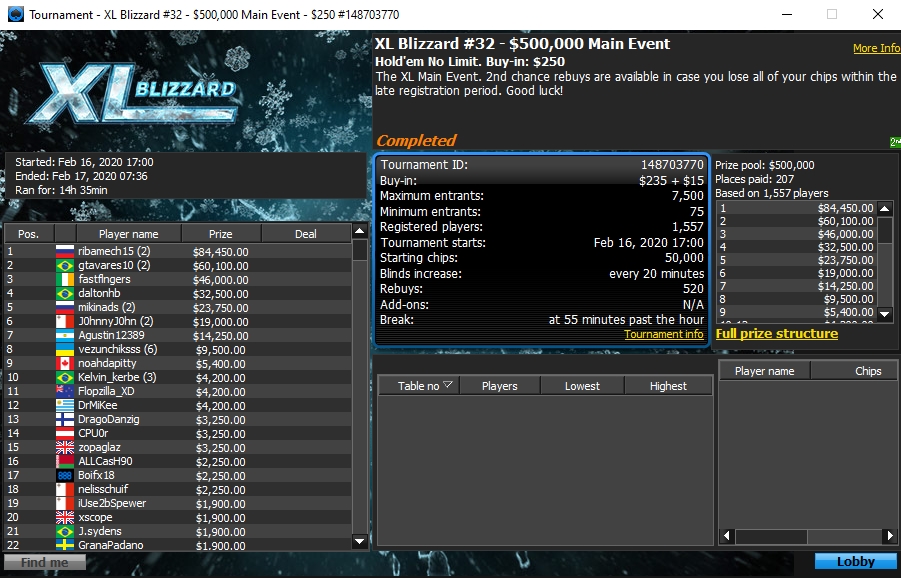Screen dimensions: 901x578
Task: Open the Tournament info link
Action: [x=664, y=334]
